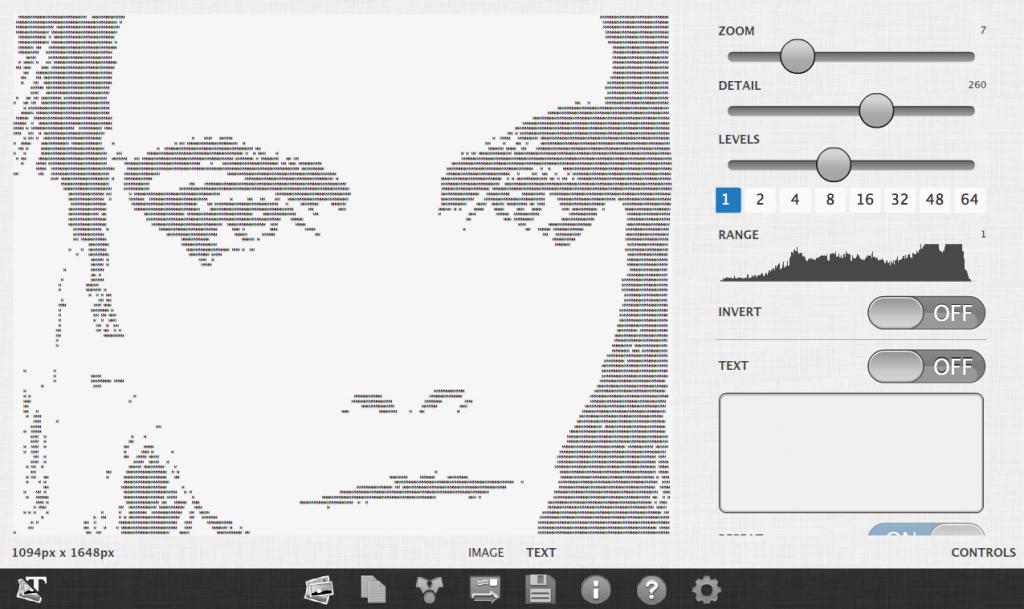Click the ASCII art portrait preview
The width and height of the screenshot is (1024, 609).
click(x=341, y=274)
